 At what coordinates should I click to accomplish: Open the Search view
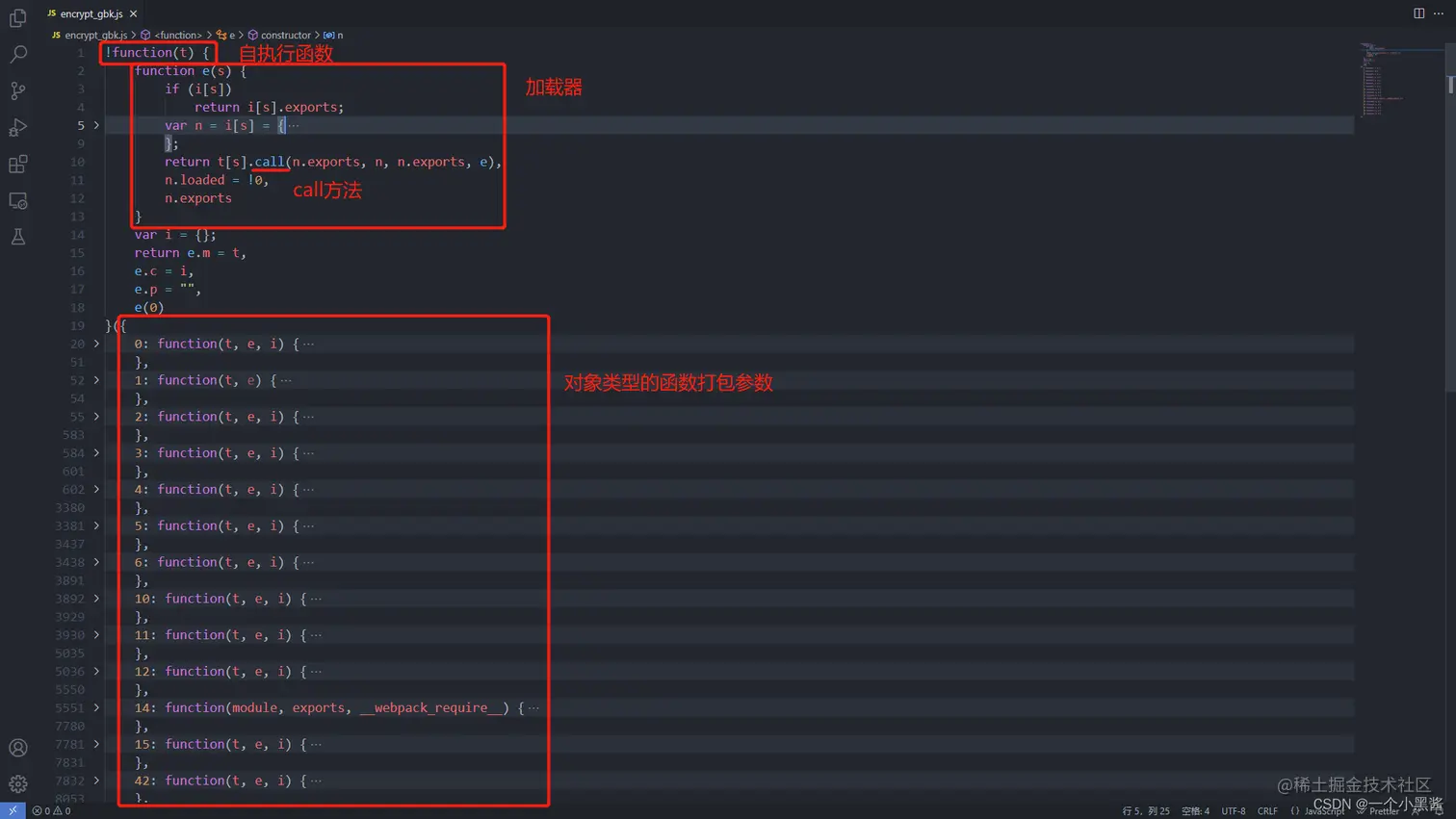pos(17,53)
